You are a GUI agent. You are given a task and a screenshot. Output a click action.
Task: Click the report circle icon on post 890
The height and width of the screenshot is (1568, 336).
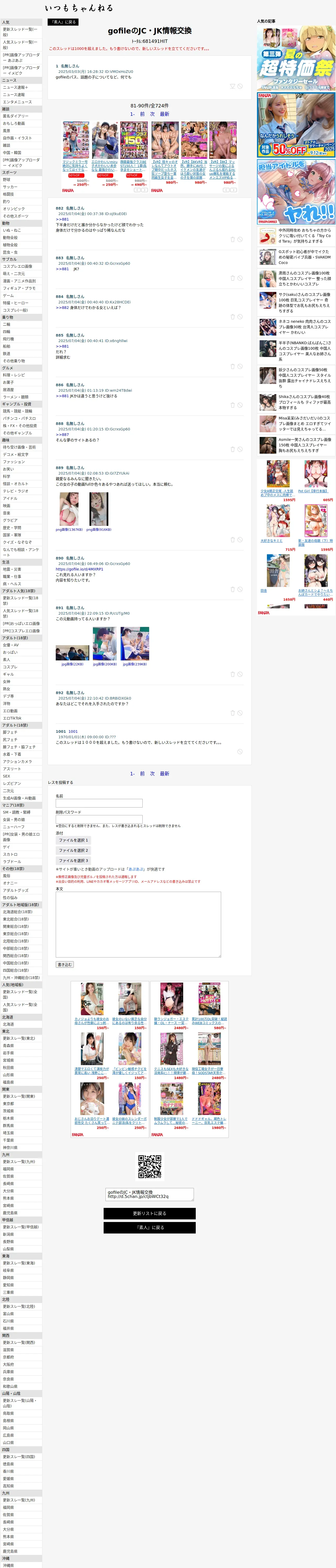point(240,589)
